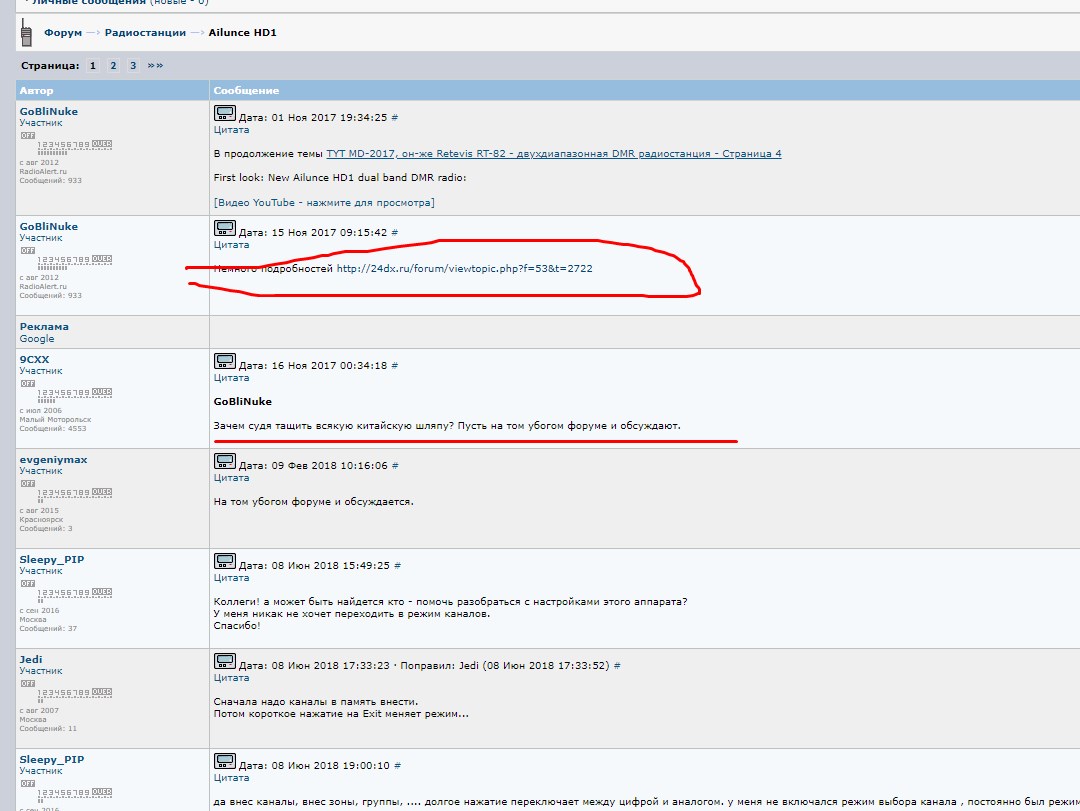Image resolution: width=1080 pixels, height=811 pixels.
Task: Open Jedi user profile
Action: [31, 659]
